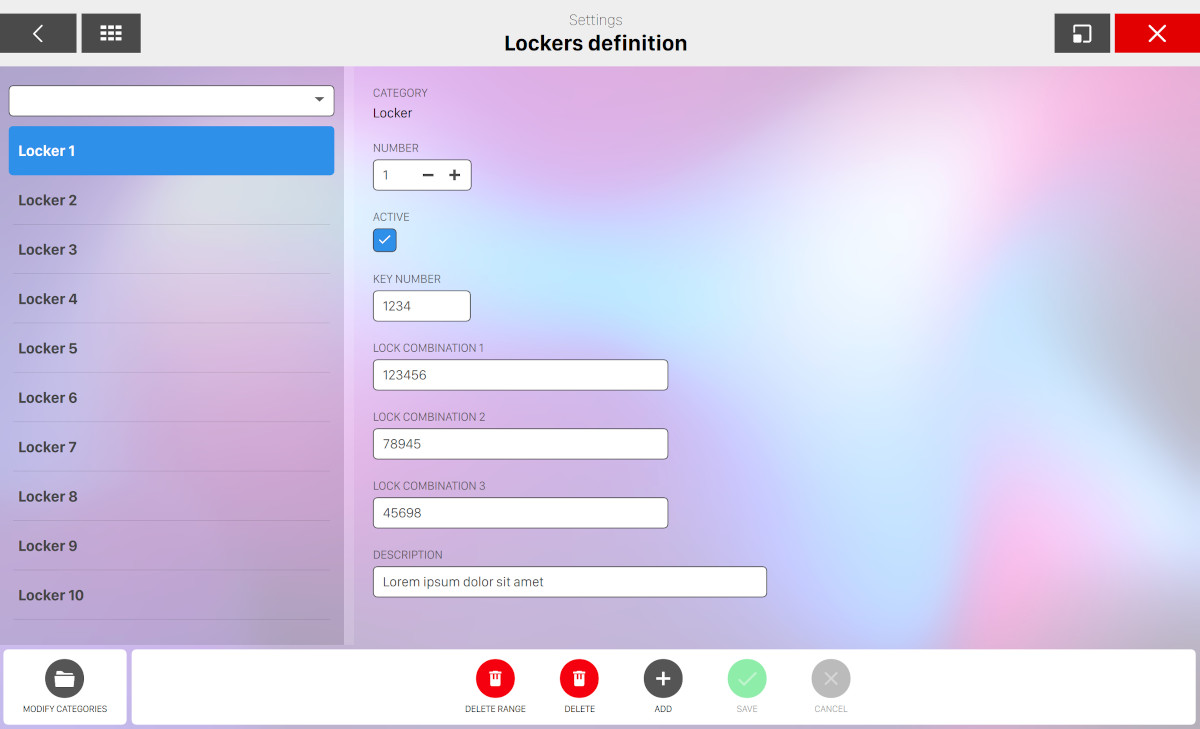Click the Key Number input field
1200x729 pixels.
[x=421, y=306]
